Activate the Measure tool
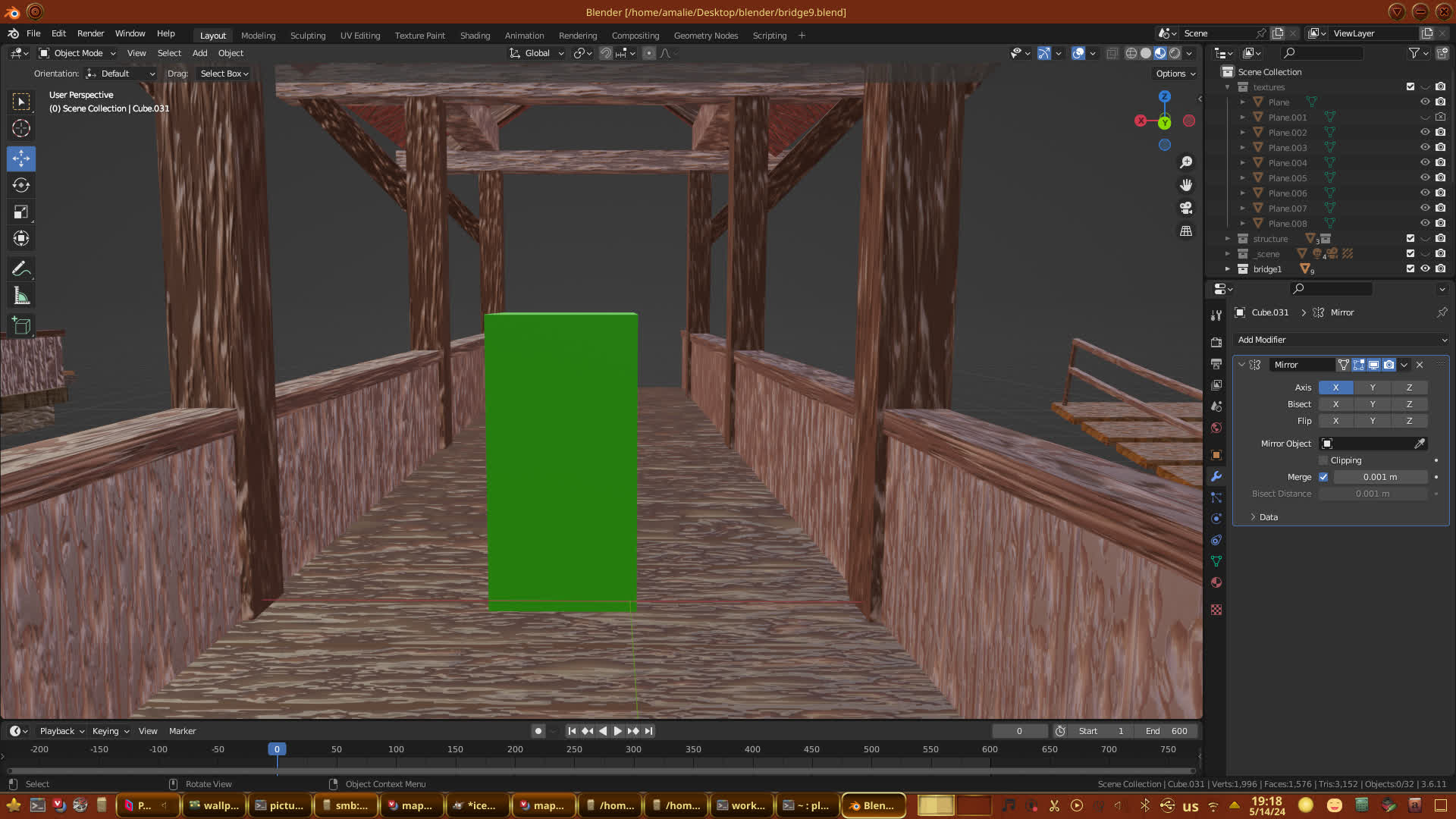 click(21, 297)
